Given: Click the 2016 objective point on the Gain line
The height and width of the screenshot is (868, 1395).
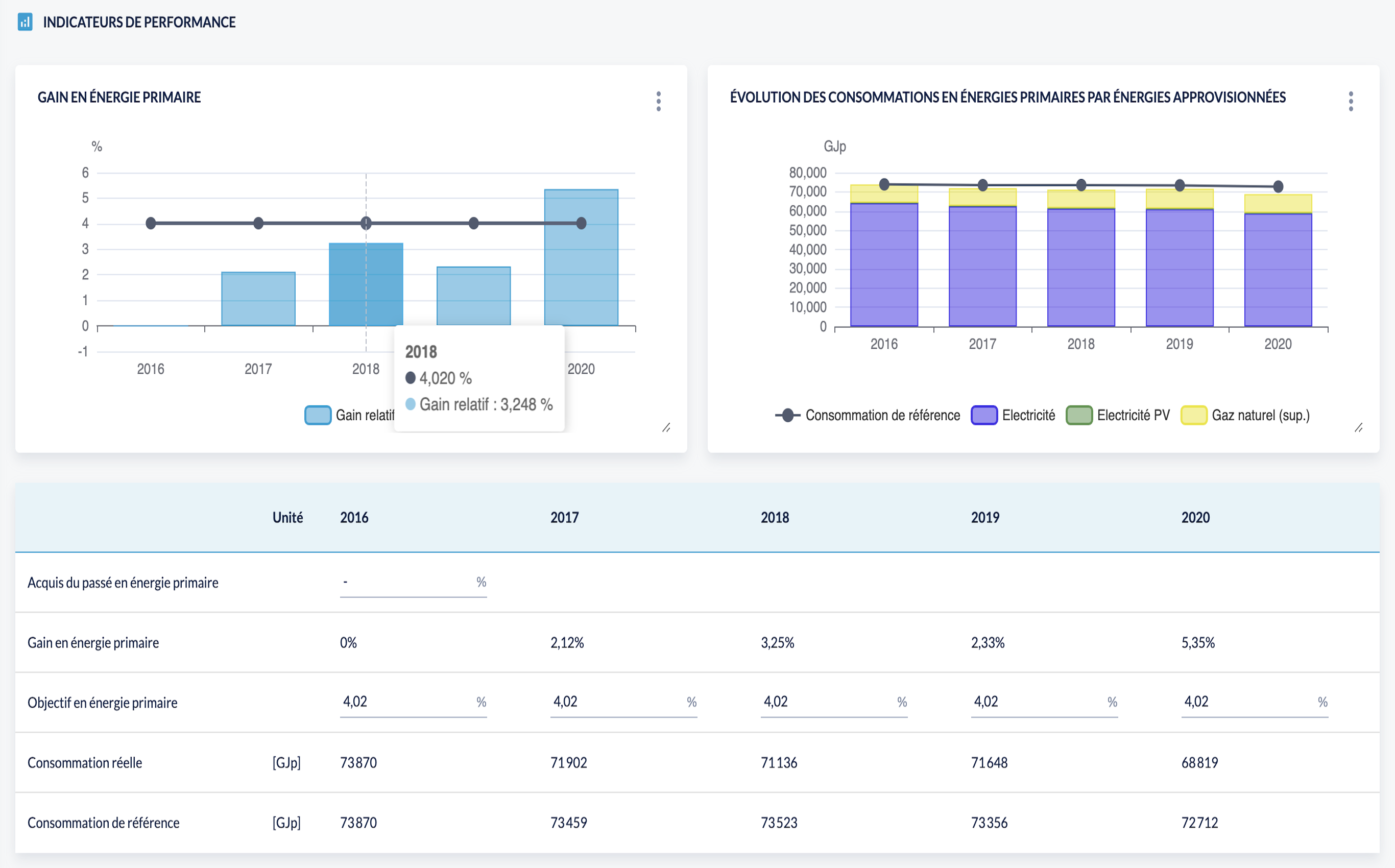Looking at the screenshot, I should [x=151, y=223].
